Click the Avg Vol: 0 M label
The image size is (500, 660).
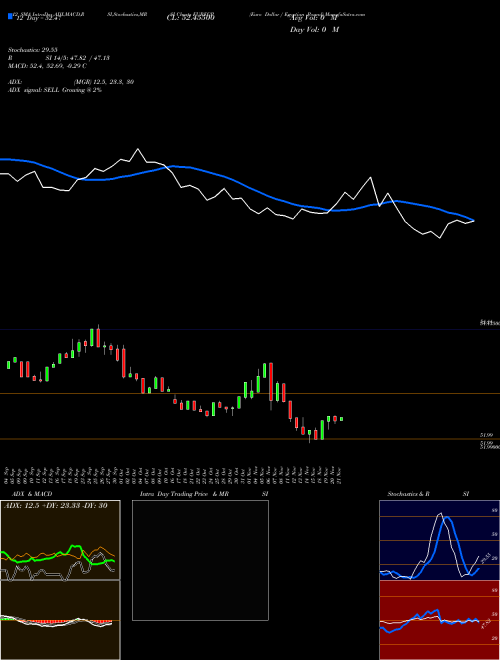(314, 18)
